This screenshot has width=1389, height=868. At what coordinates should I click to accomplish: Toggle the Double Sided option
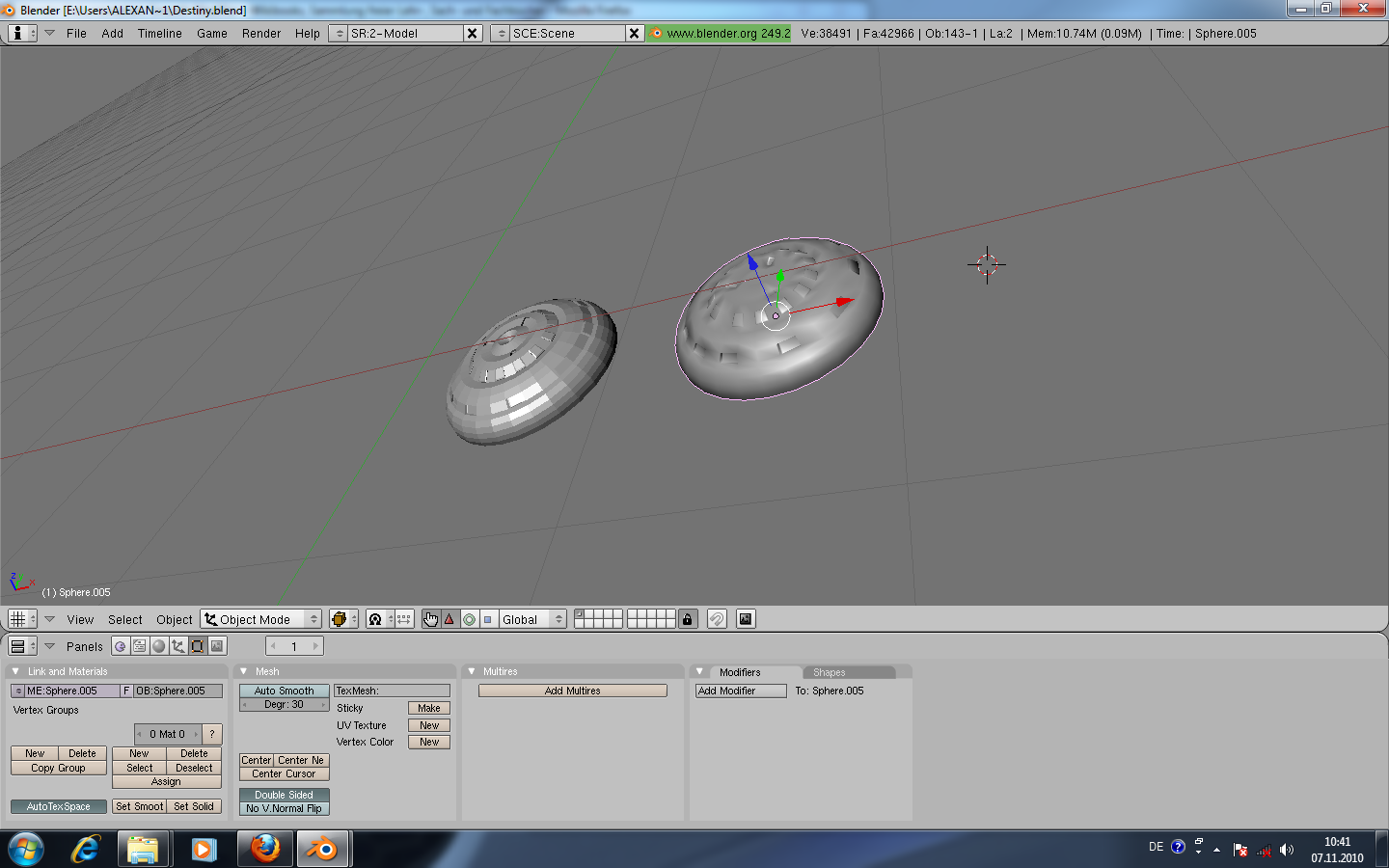pos(284,795)
